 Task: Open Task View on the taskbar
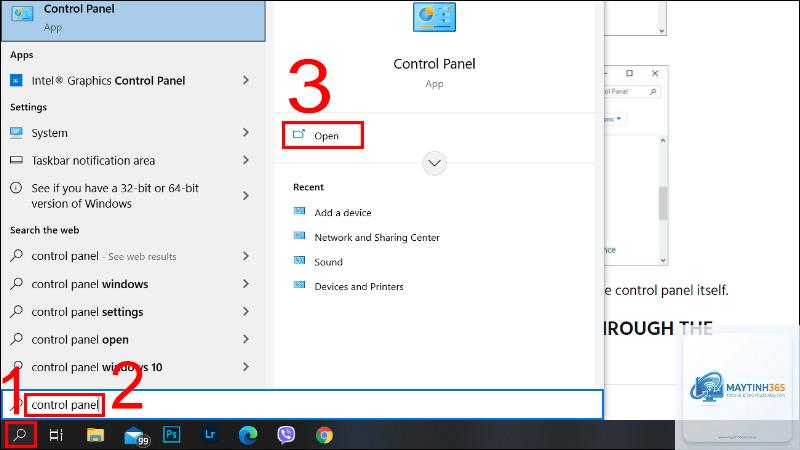click(56, 435)
